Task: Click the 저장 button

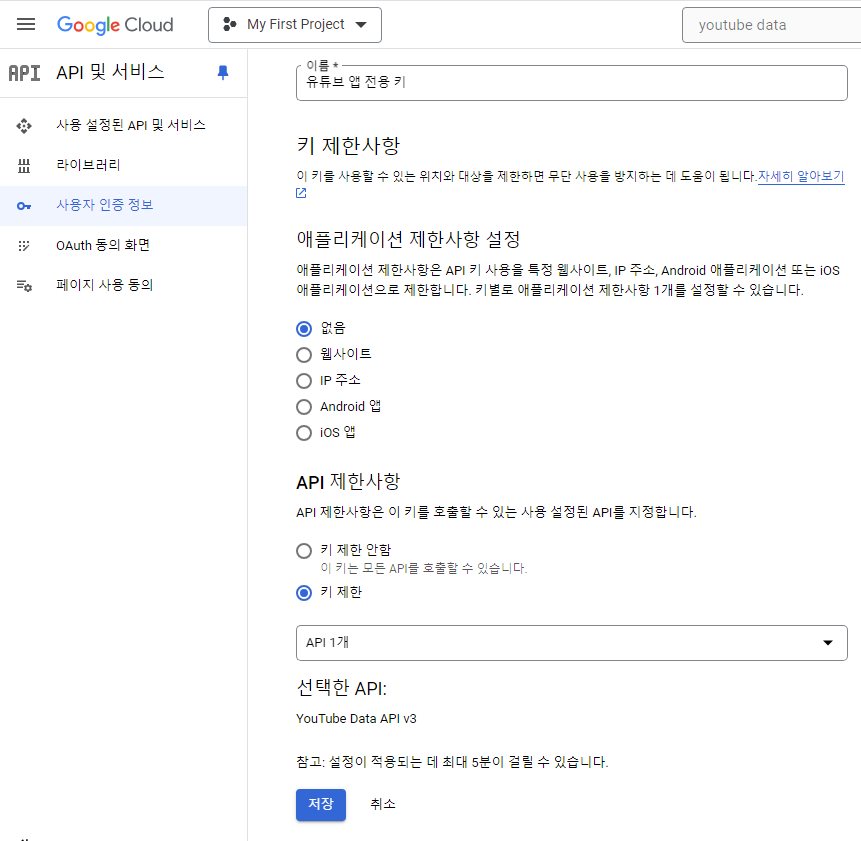Action: [x=321, y=805]
